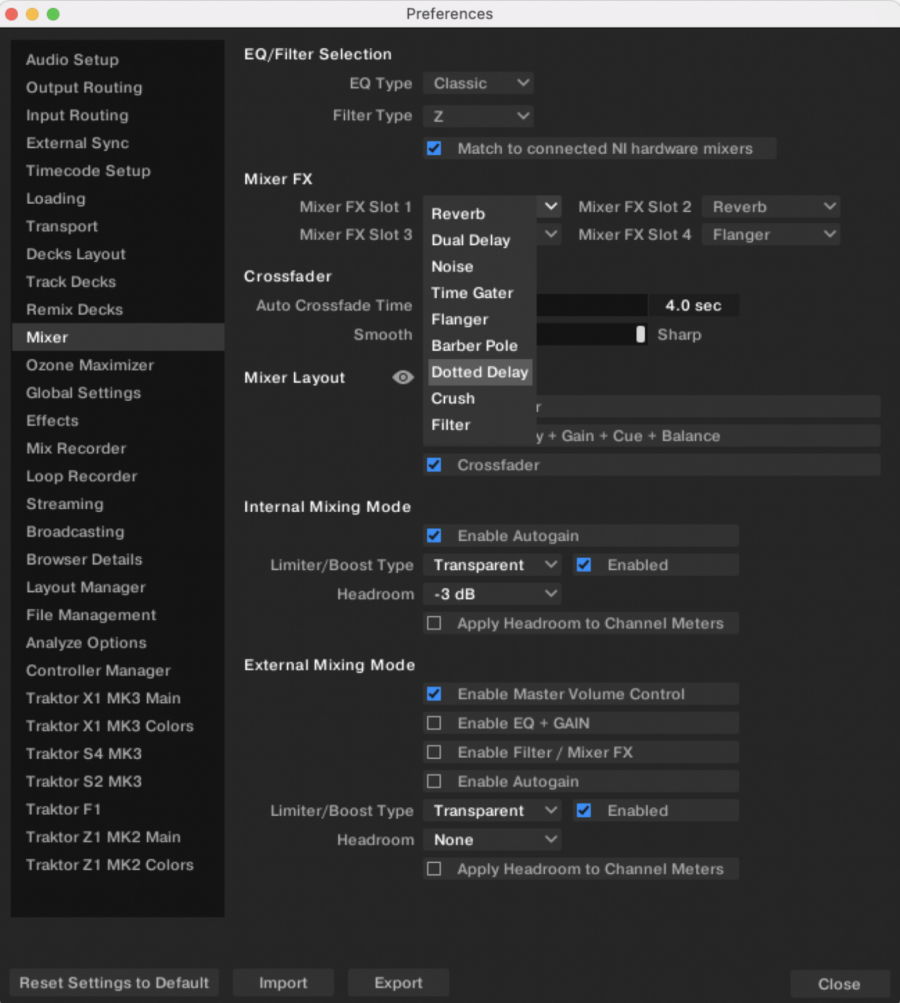Uncheck Match to connected NI hardware mixers

[434, 147]
